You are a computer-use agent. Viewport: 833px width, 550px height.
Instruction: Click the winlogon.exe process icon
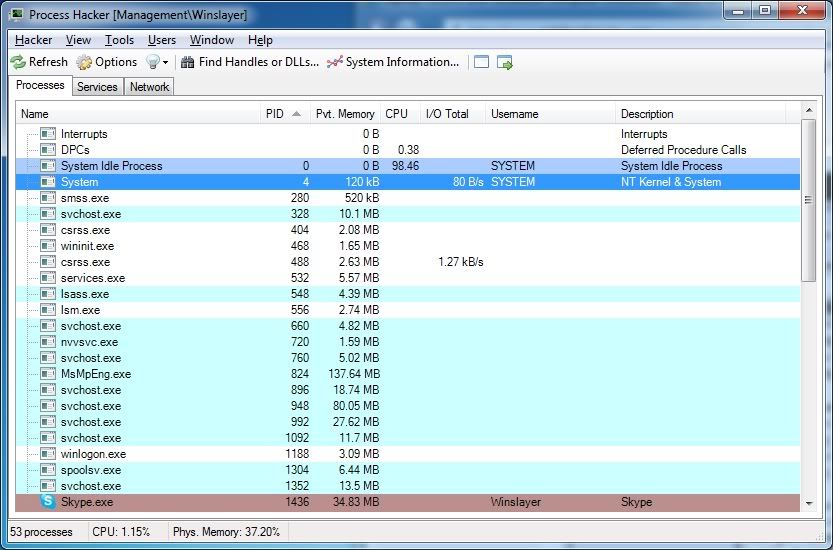(x=48, y=454)
